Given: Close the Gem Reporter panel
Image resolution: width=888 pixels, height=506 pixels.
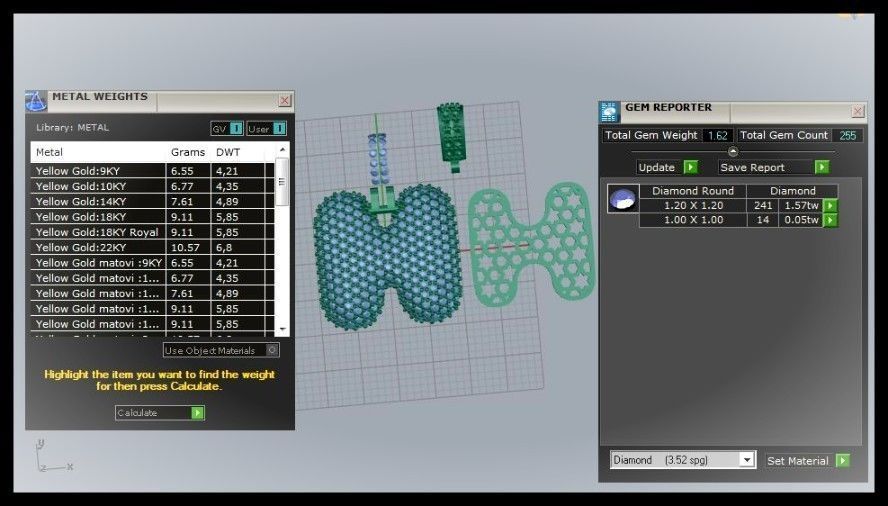Looking at the screenshot, I should tap(858, 111).
